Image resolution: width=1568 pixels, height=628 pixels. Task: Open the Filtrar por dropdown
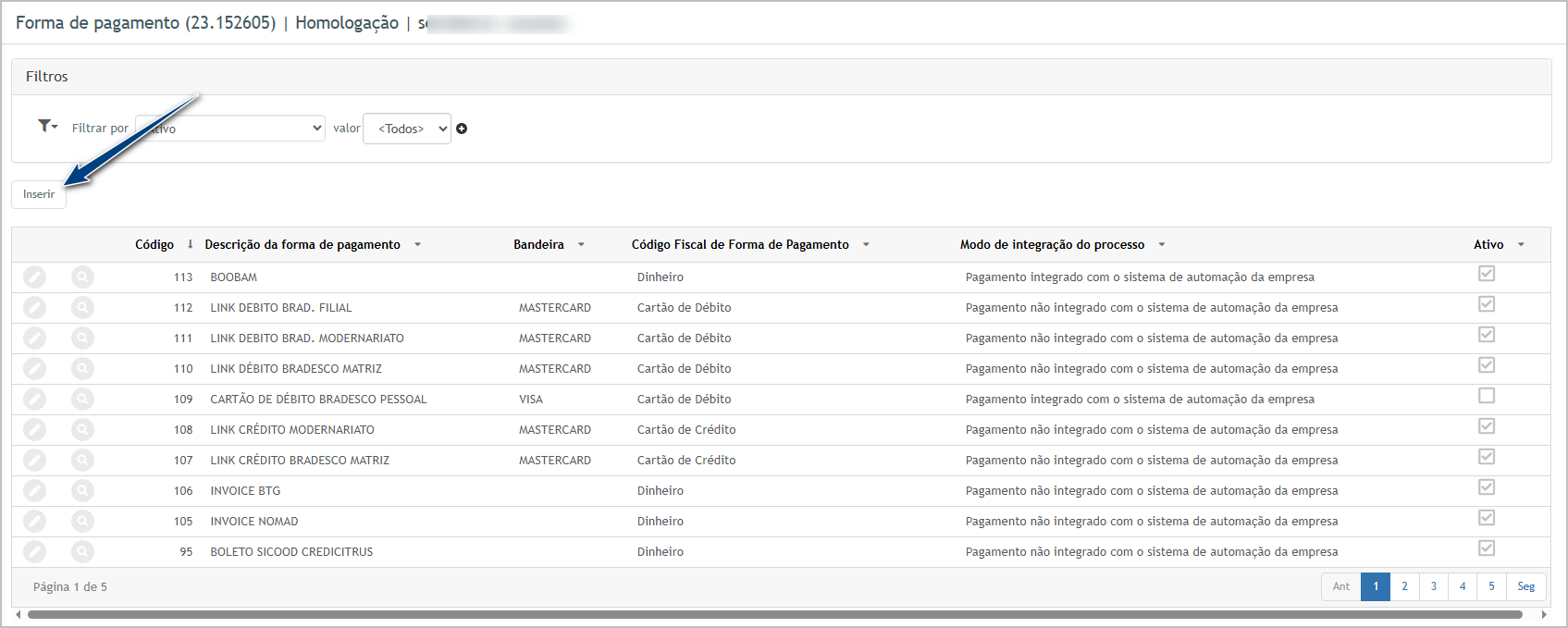[230, 129]
